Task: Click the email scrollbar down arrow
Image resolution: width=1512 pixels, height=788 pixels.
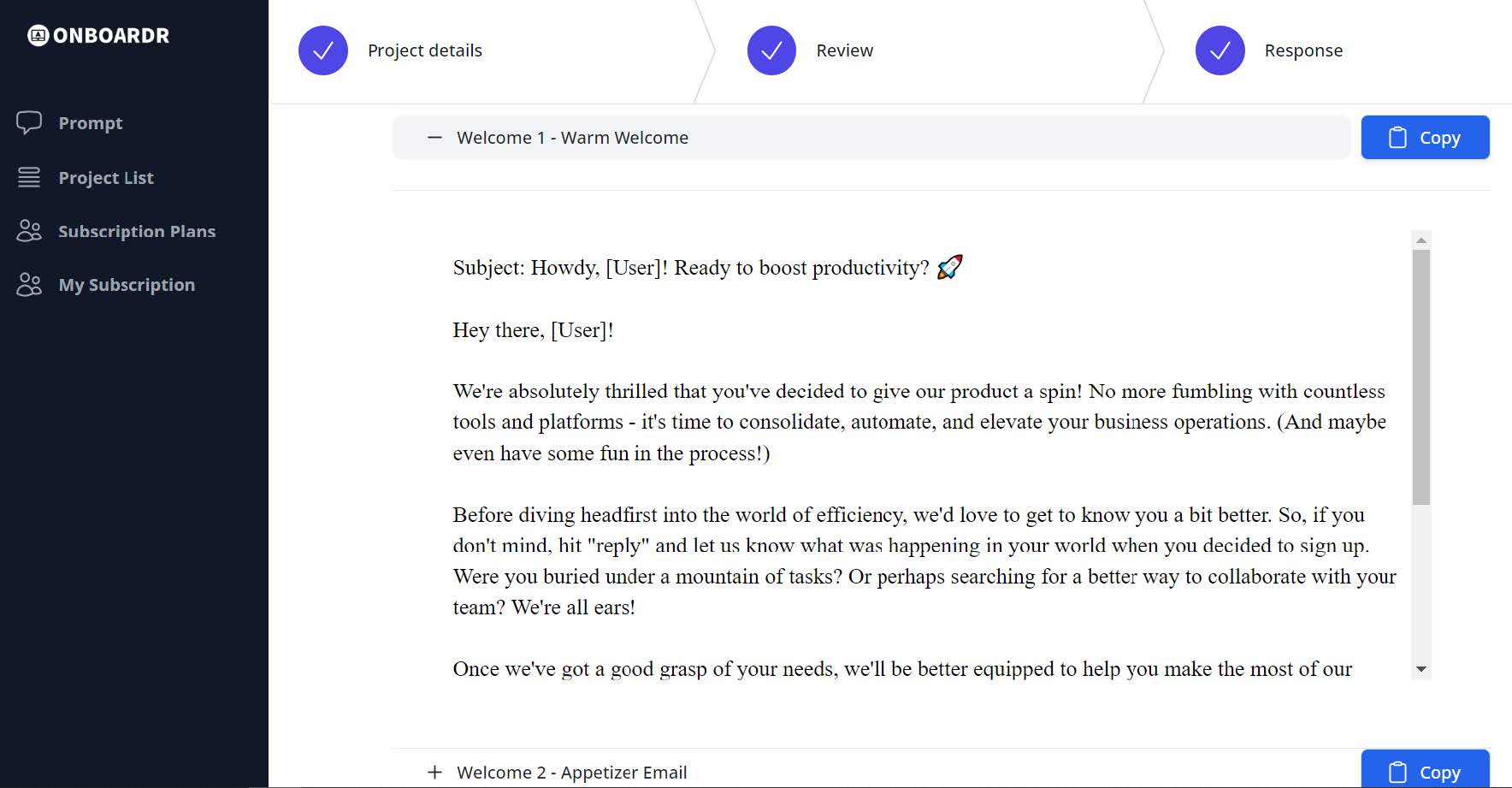Action: [x=1421, y=669]
